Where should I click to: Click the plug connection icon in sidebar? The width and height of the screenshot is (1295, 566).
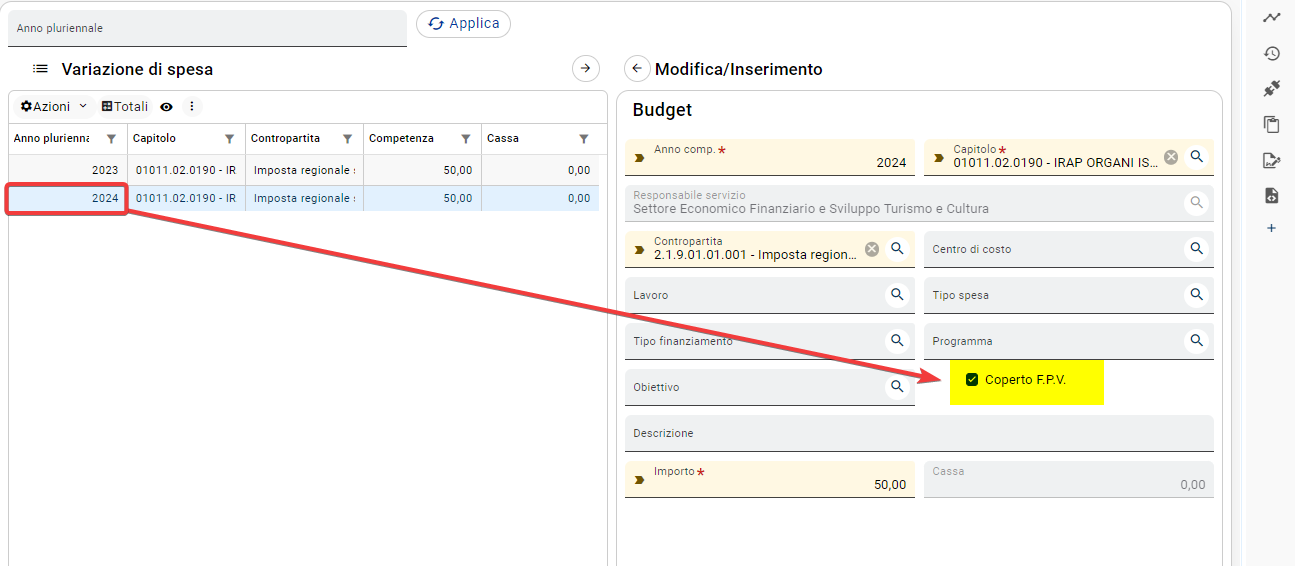1271,89
